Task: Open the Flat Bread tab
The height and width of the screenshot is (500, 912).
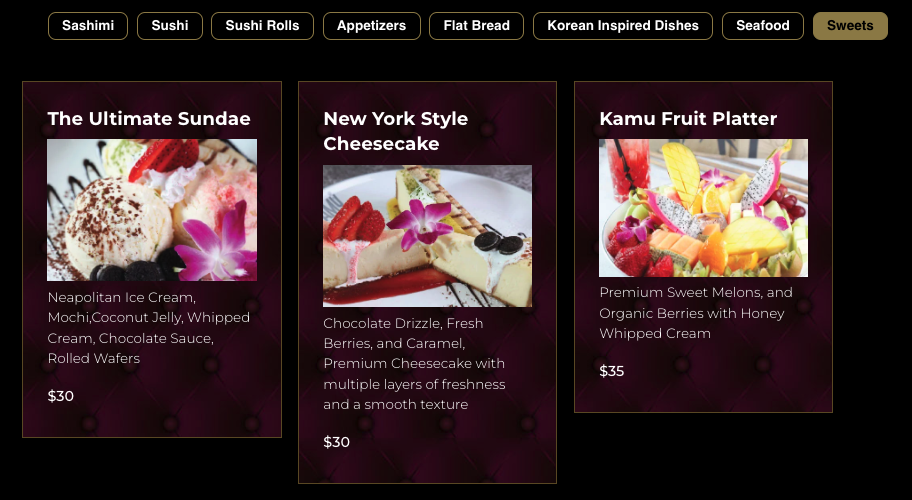Action: pyautogui.click(x=476, y=26)
